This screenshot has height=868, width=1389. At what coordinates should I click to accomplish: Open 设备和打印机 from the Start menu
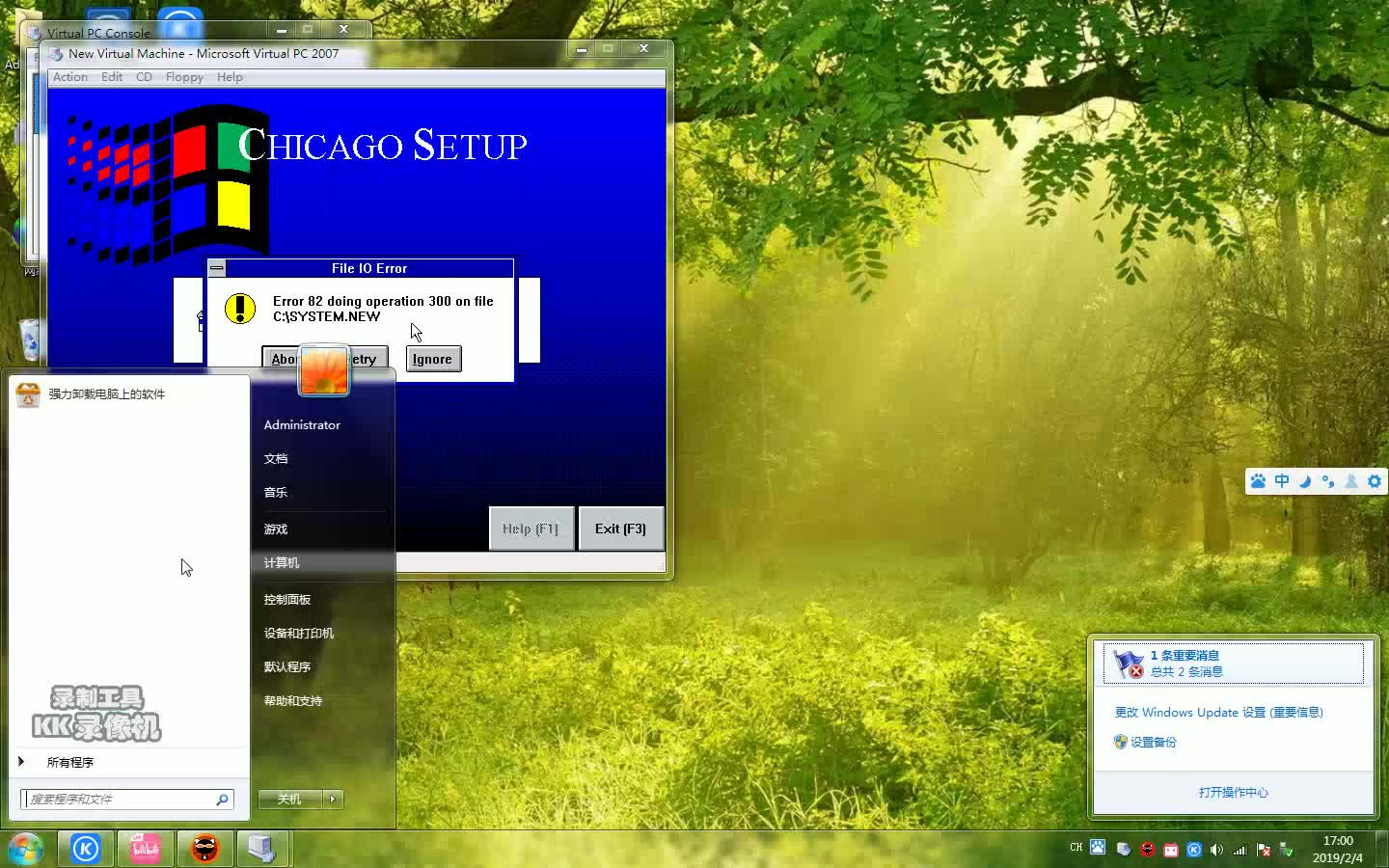[x=299, y=634]
